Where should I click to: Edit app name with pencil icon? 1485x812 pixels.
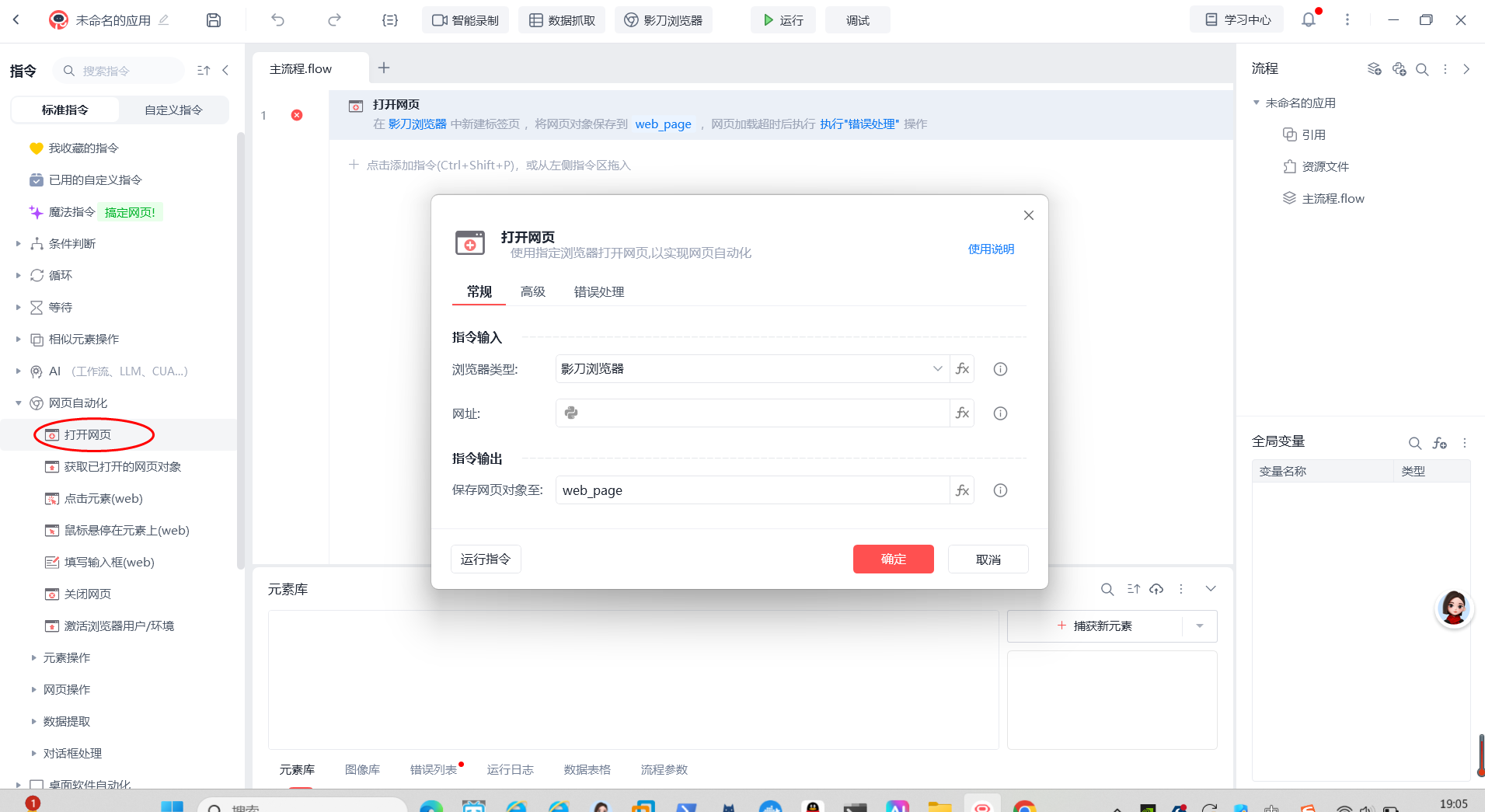(163, 20)
